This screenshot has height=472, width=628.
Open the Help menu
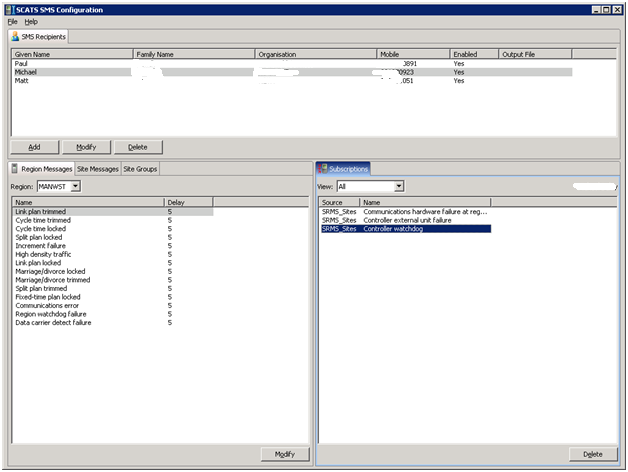click(31, 21)
